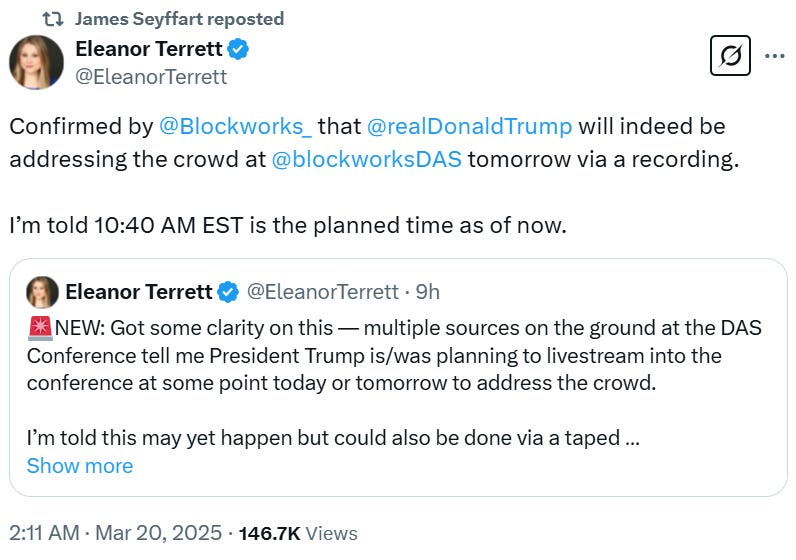Click the repost arrows icon

point(53,19)
